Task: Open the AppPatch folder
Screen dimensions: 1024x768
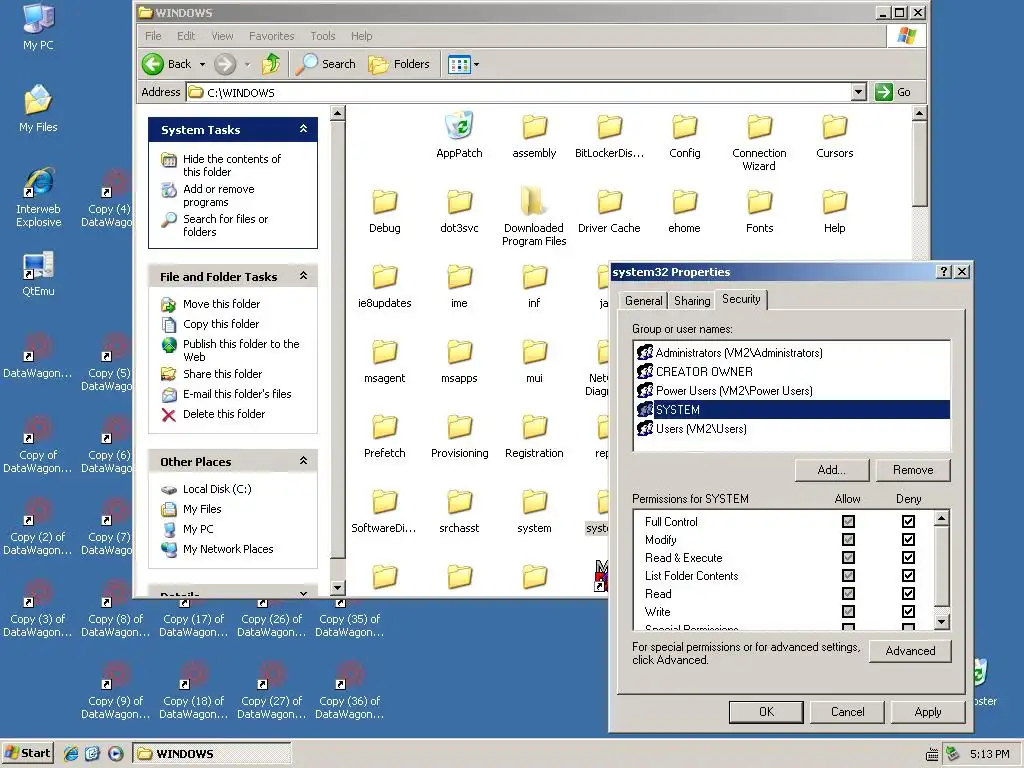Action: pos(459,135)
